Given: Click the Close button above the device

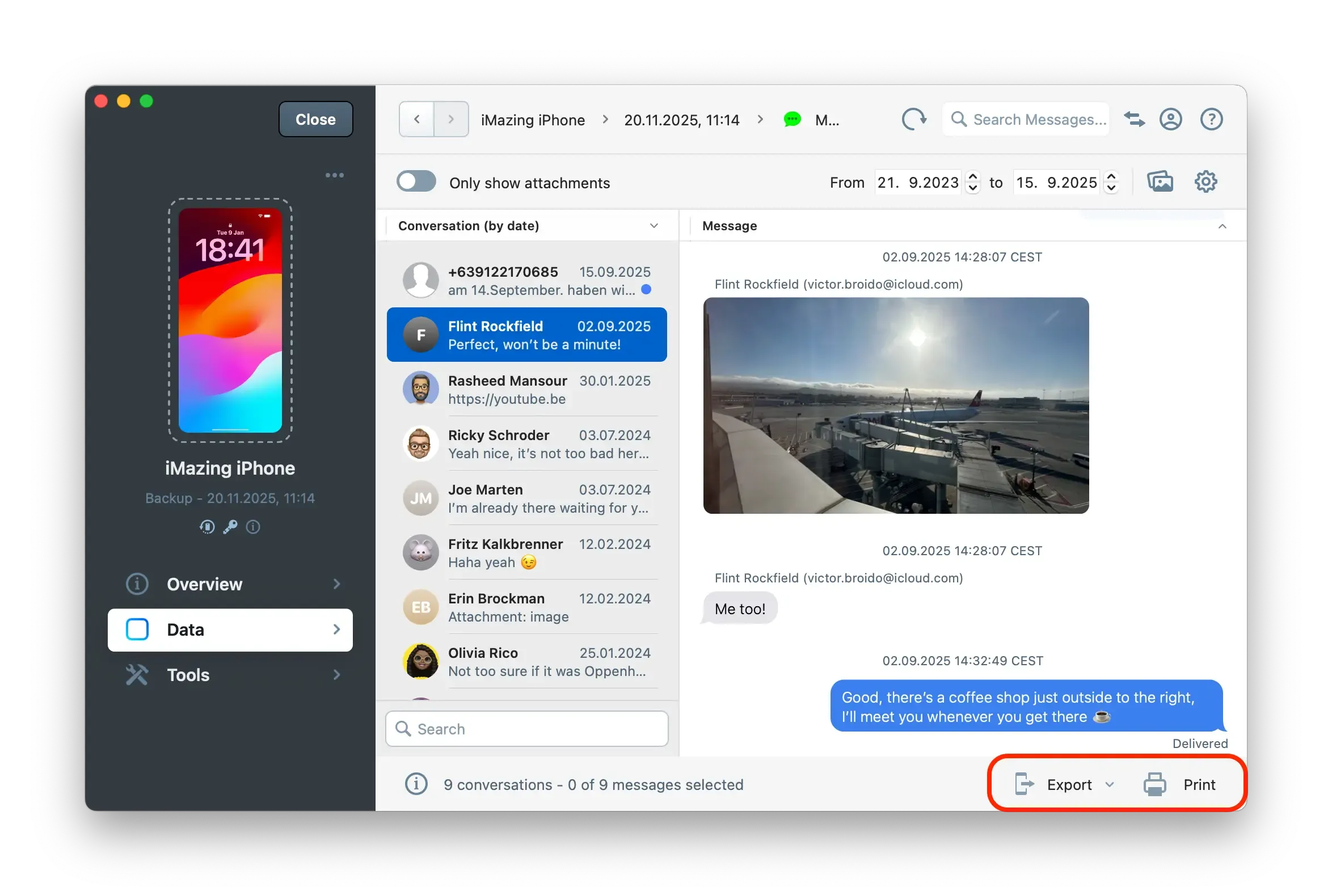Looking at the screenshot, I should pos(315,119).
